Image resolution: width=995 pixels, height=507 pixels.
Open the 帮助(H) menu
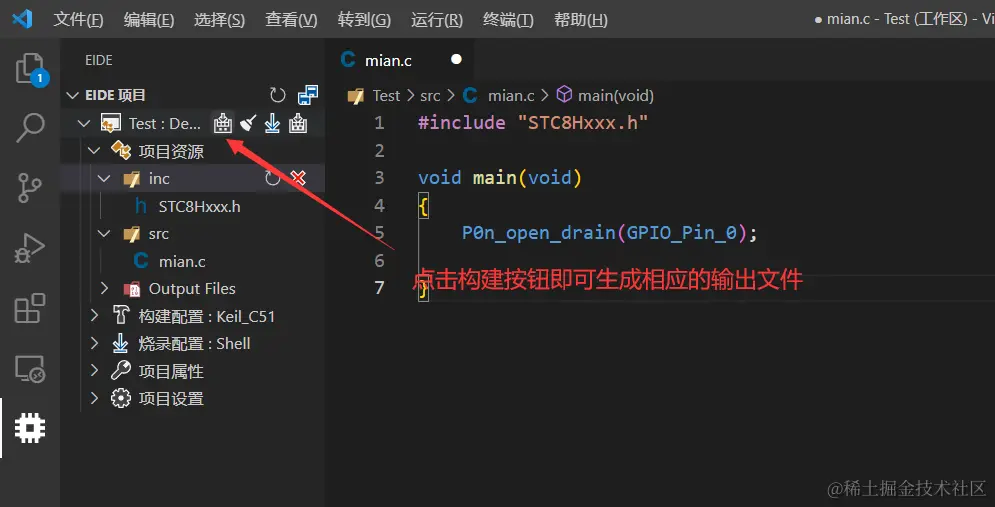click(x=581, y=20)
